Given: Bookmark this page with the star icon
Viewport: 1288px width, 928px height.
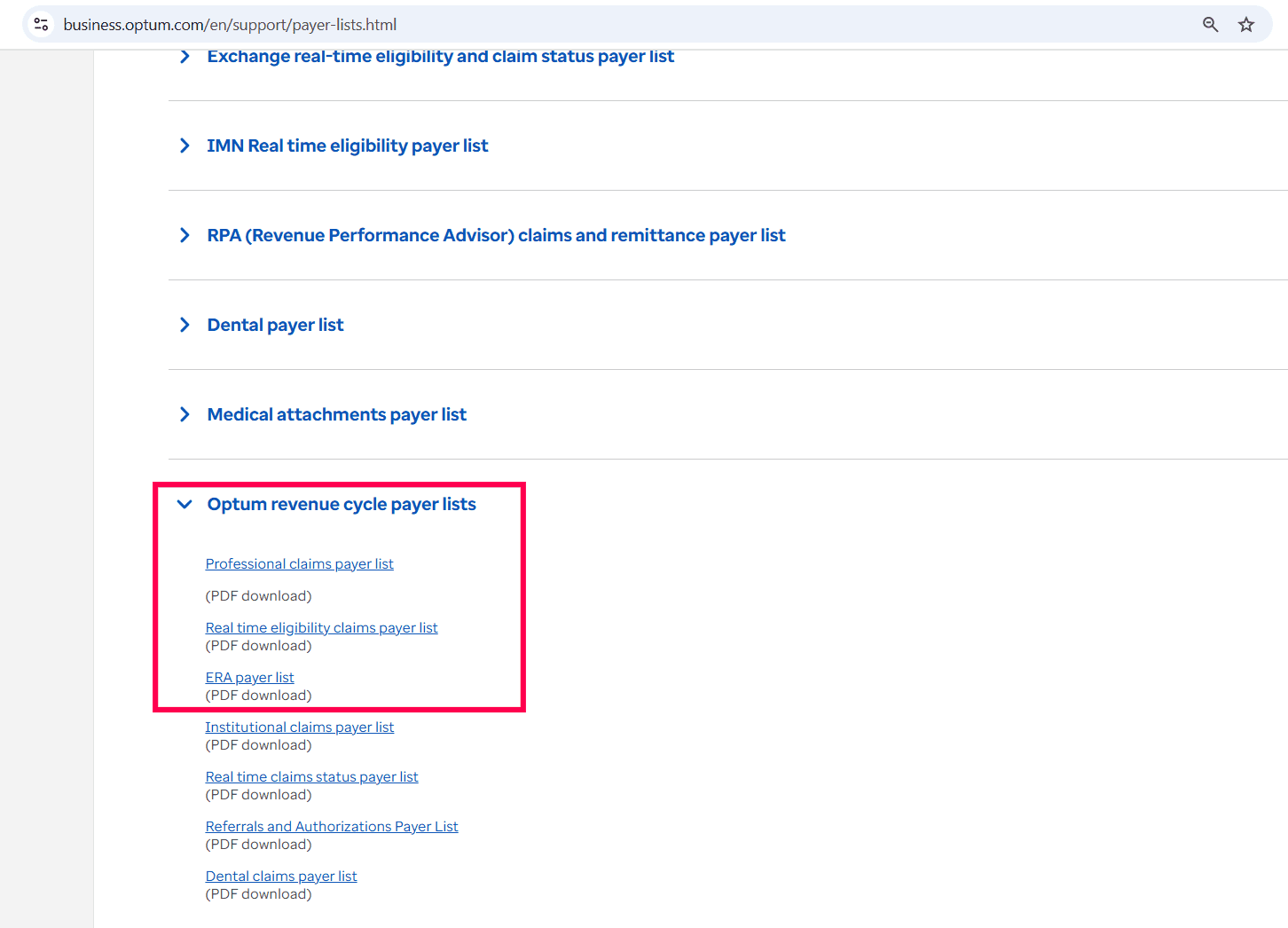Looking at the screenshot, I should [x=1246, y=25].
